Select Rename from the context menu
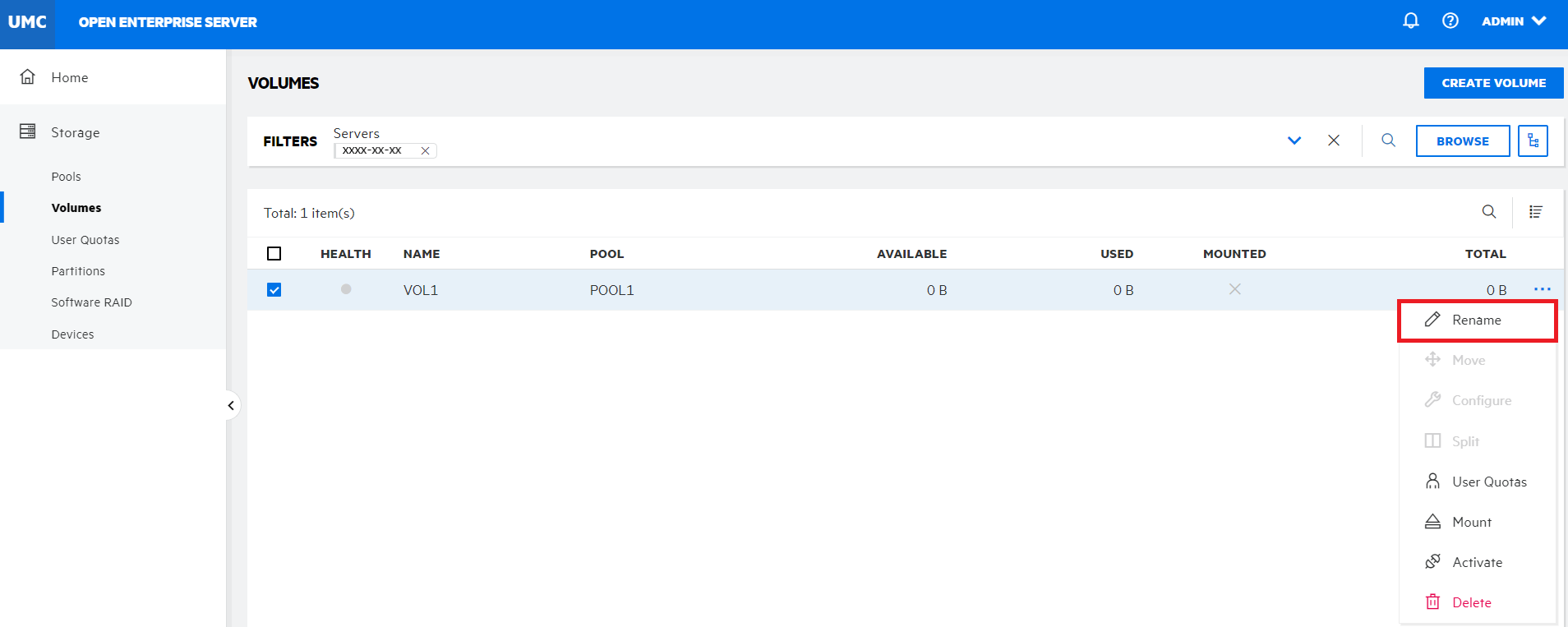The image size is (1568, 627). click(1476, 320)
